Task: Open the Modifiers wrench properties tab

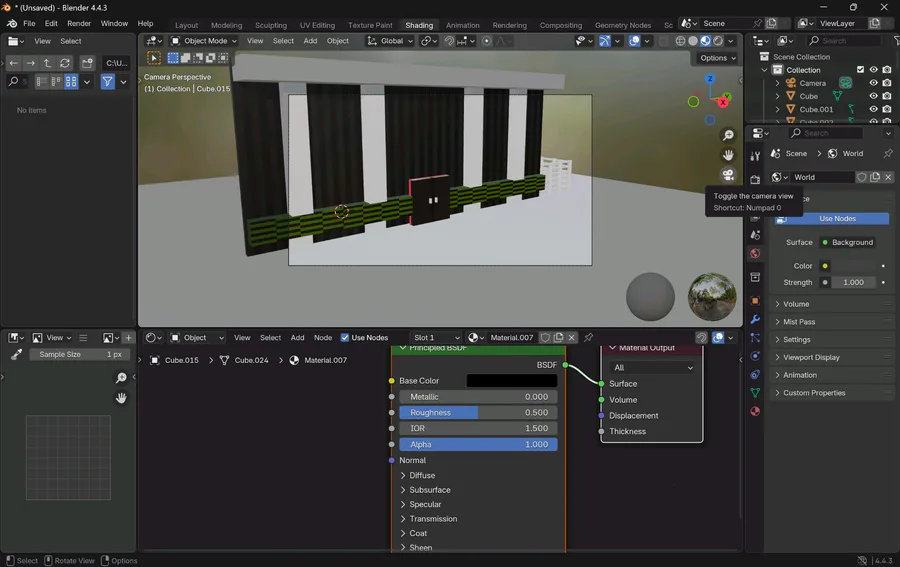Action: click(755, 319)
